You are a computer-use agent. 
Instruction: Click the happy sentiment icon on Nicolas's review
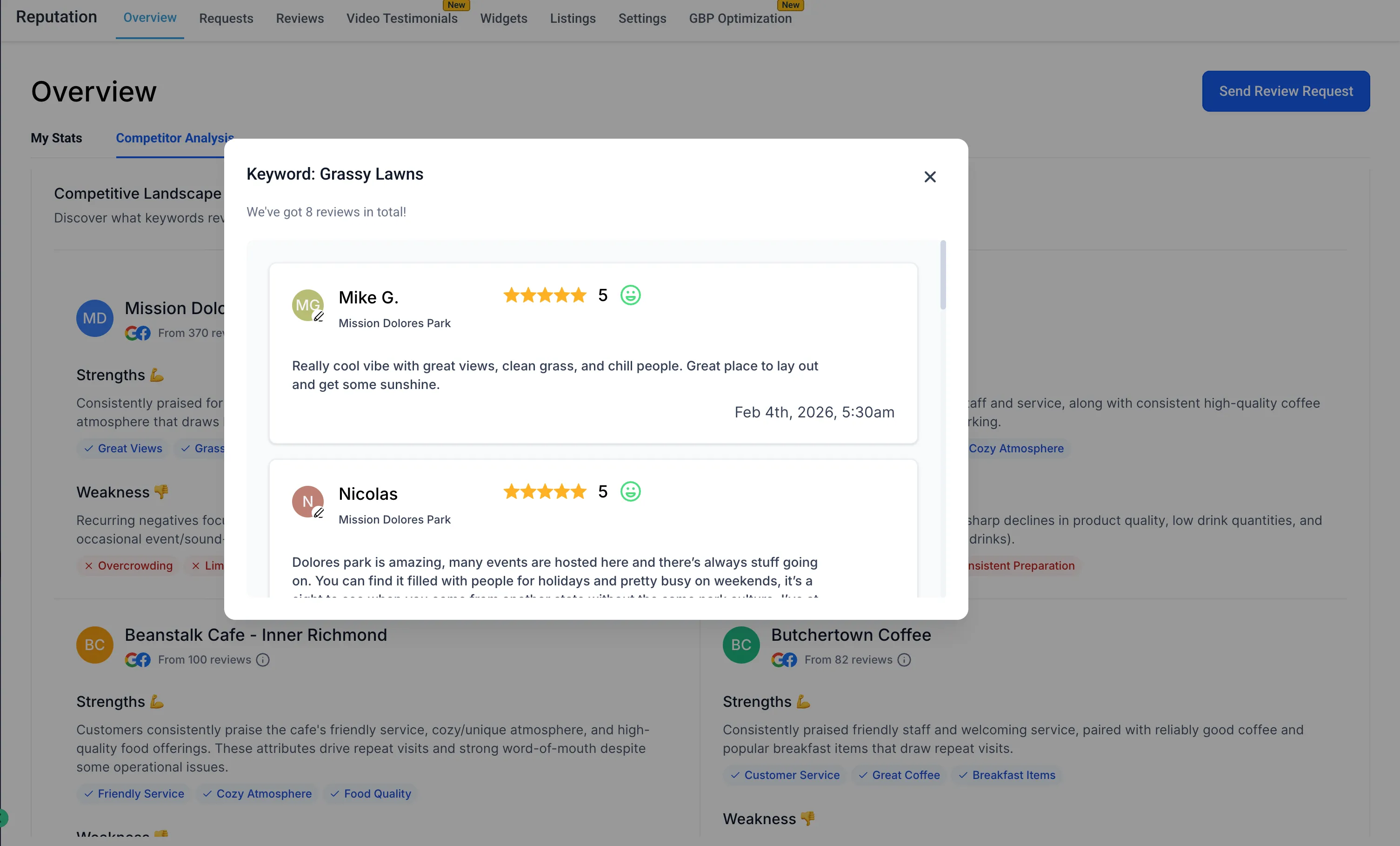click(x=630, y=491)
